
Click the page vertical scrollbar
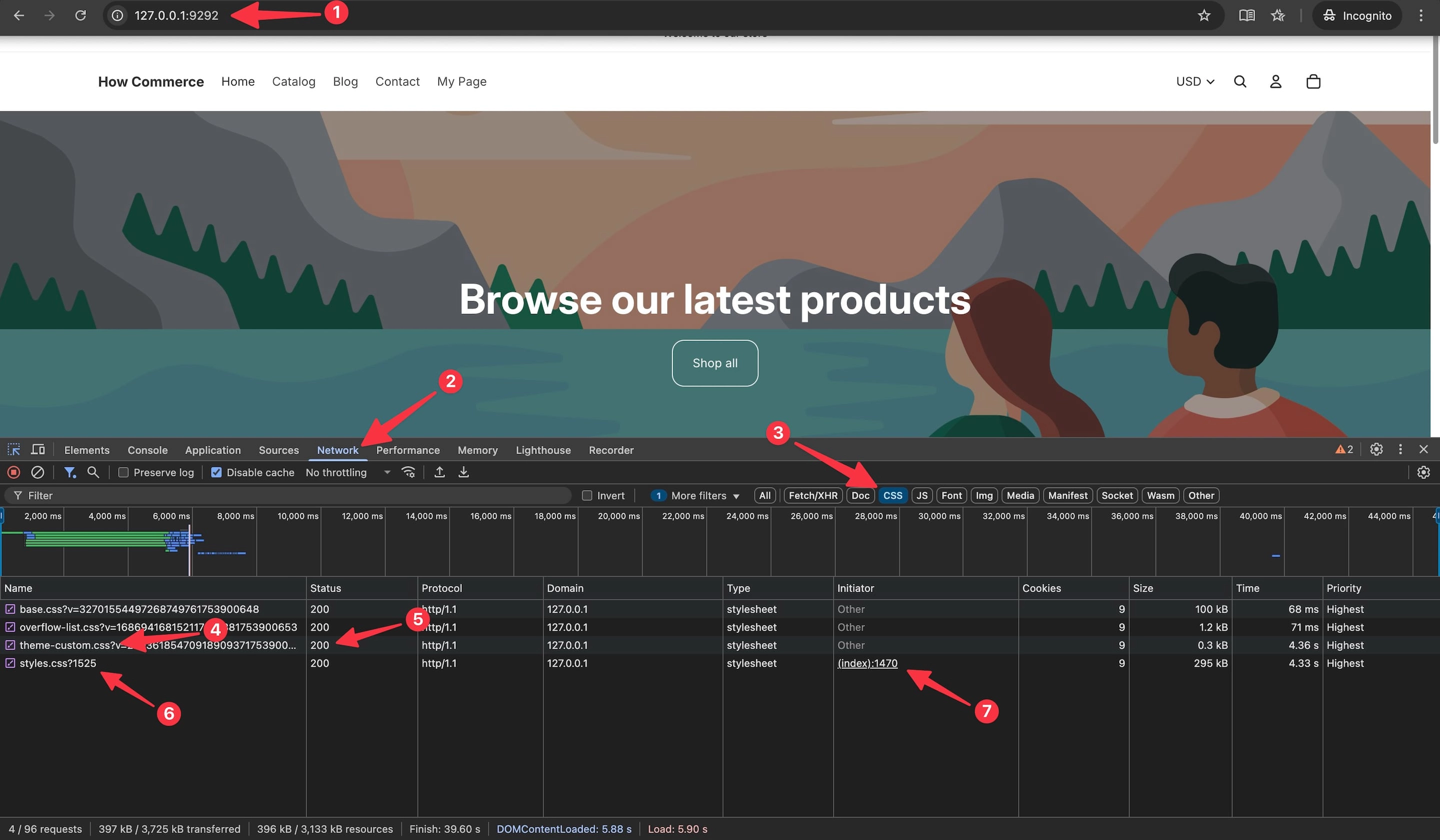pos(1435,91)
